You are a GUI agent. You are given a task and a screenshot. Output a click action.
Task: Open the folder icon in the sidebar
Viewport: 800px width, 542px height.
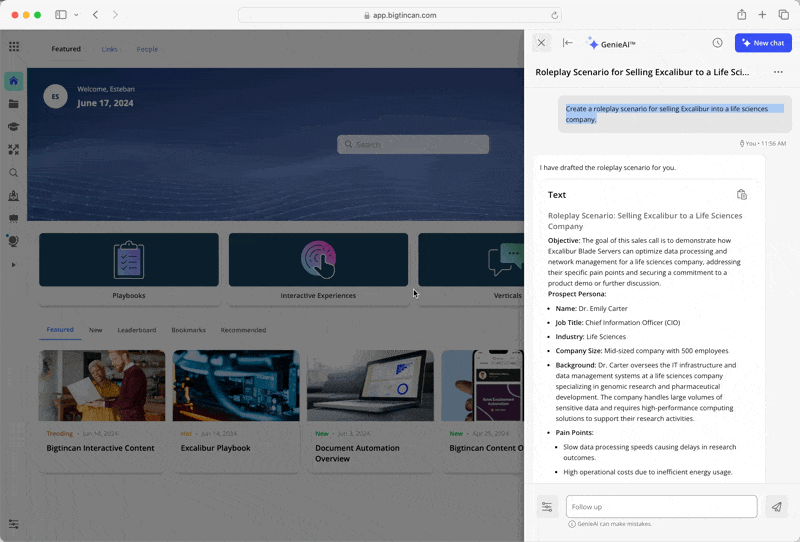tap(14, 104)
